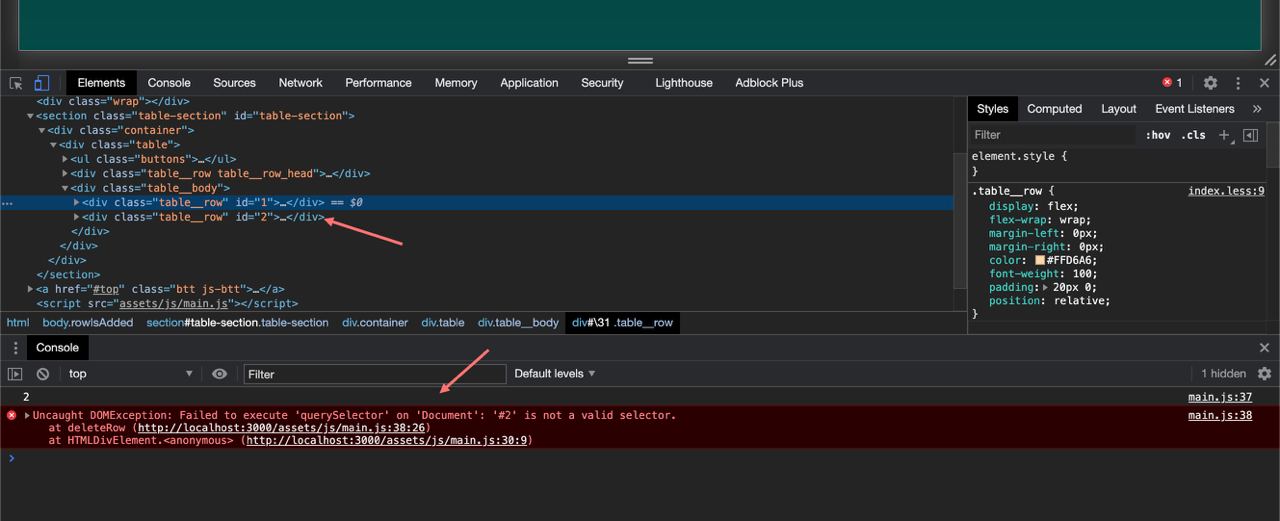Select the Console drawer tab
This screenshot has height=521, width=1280.
click(57, 348)
